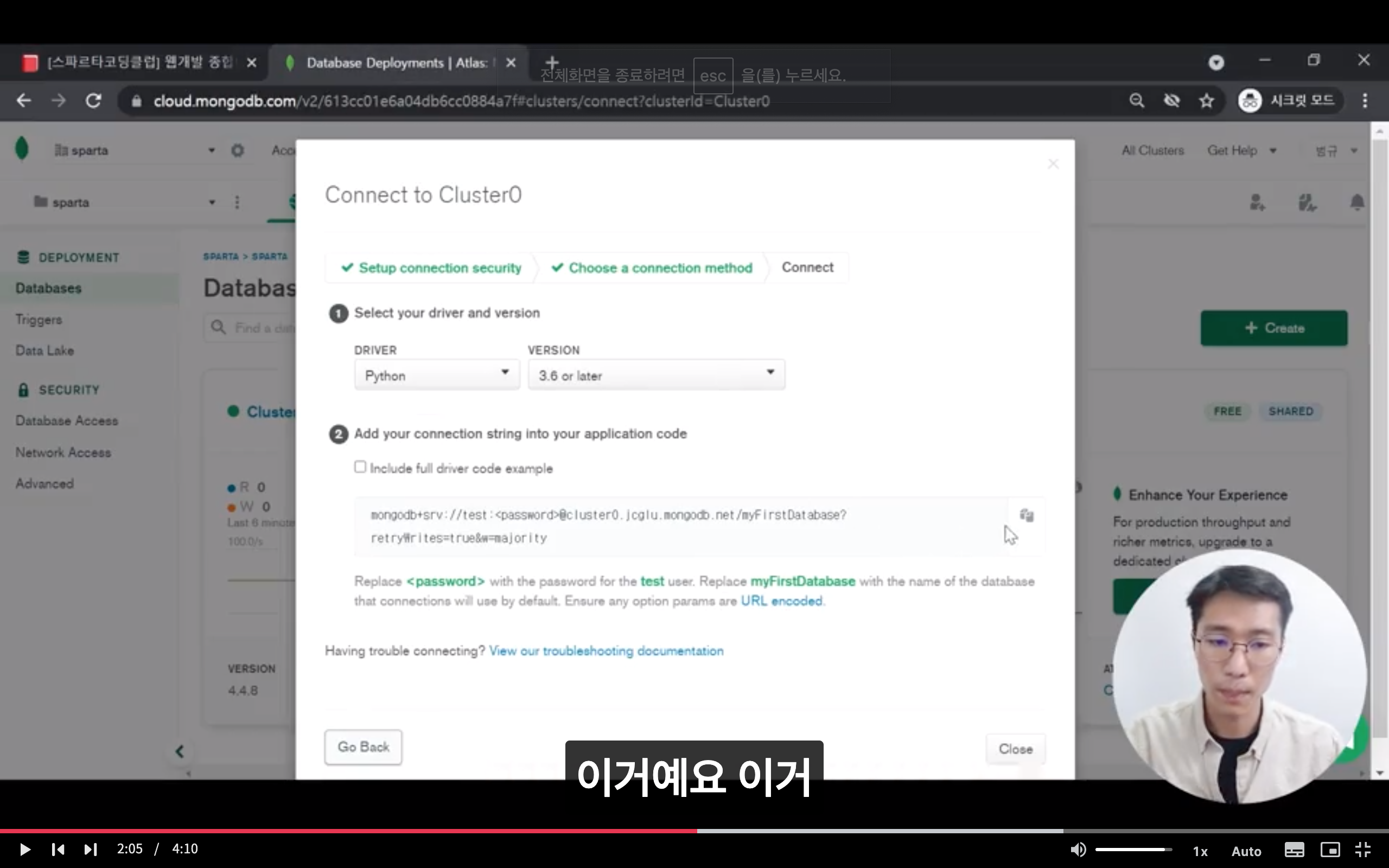Open the Python driver dropdown

(x=437, y=375)
